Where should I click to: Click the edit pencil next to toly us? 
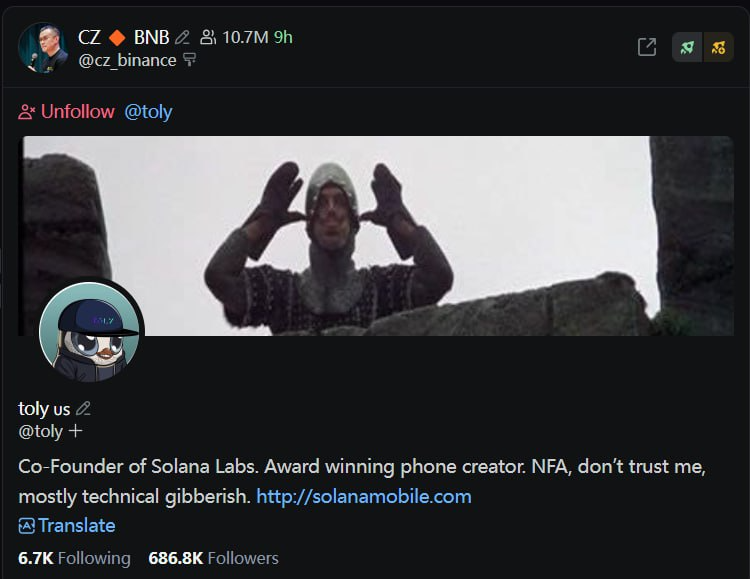(84, 408)
